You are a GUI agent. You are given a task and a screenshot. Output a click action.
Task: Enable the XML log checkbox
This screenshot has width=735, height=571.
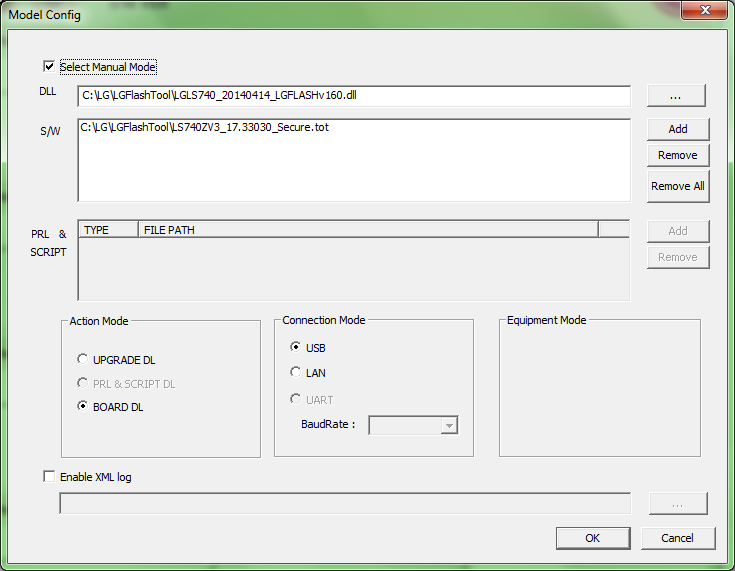[49, 477]
